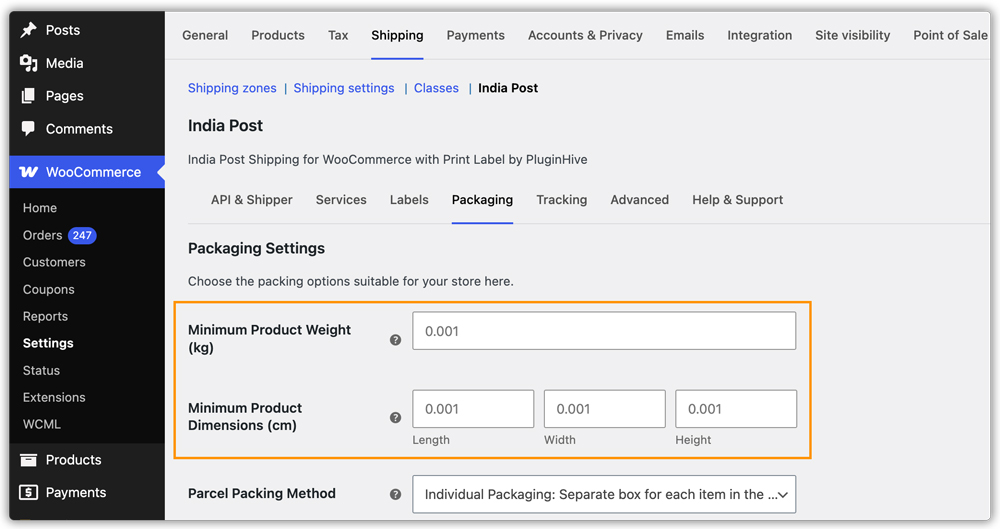Go to WooCommerce Customers
The width and height of the screenshot is (1000, 529).
[54, 262]
